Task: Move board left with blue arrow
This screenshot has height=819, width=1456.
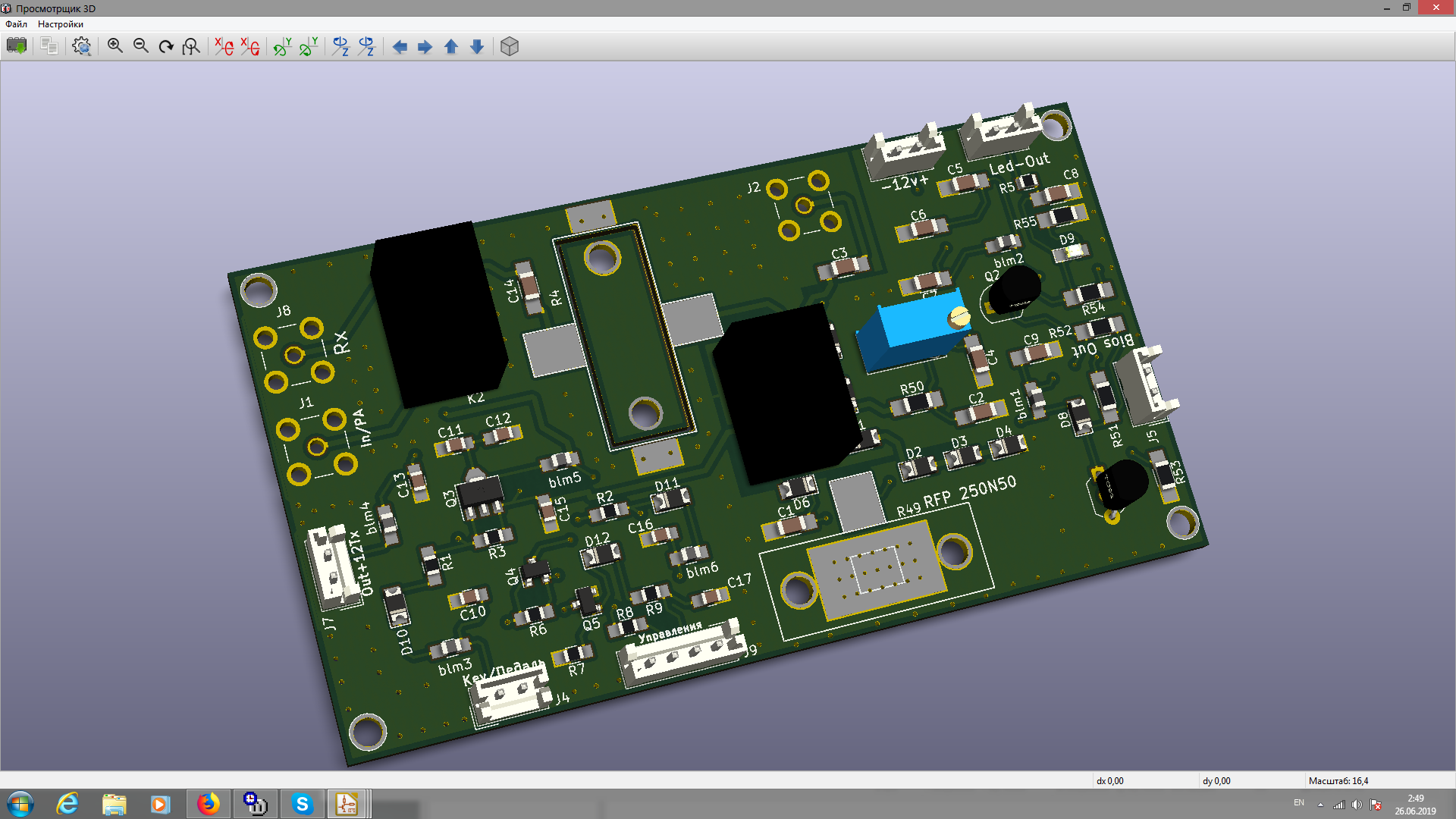Action: (x=400, y=47)
